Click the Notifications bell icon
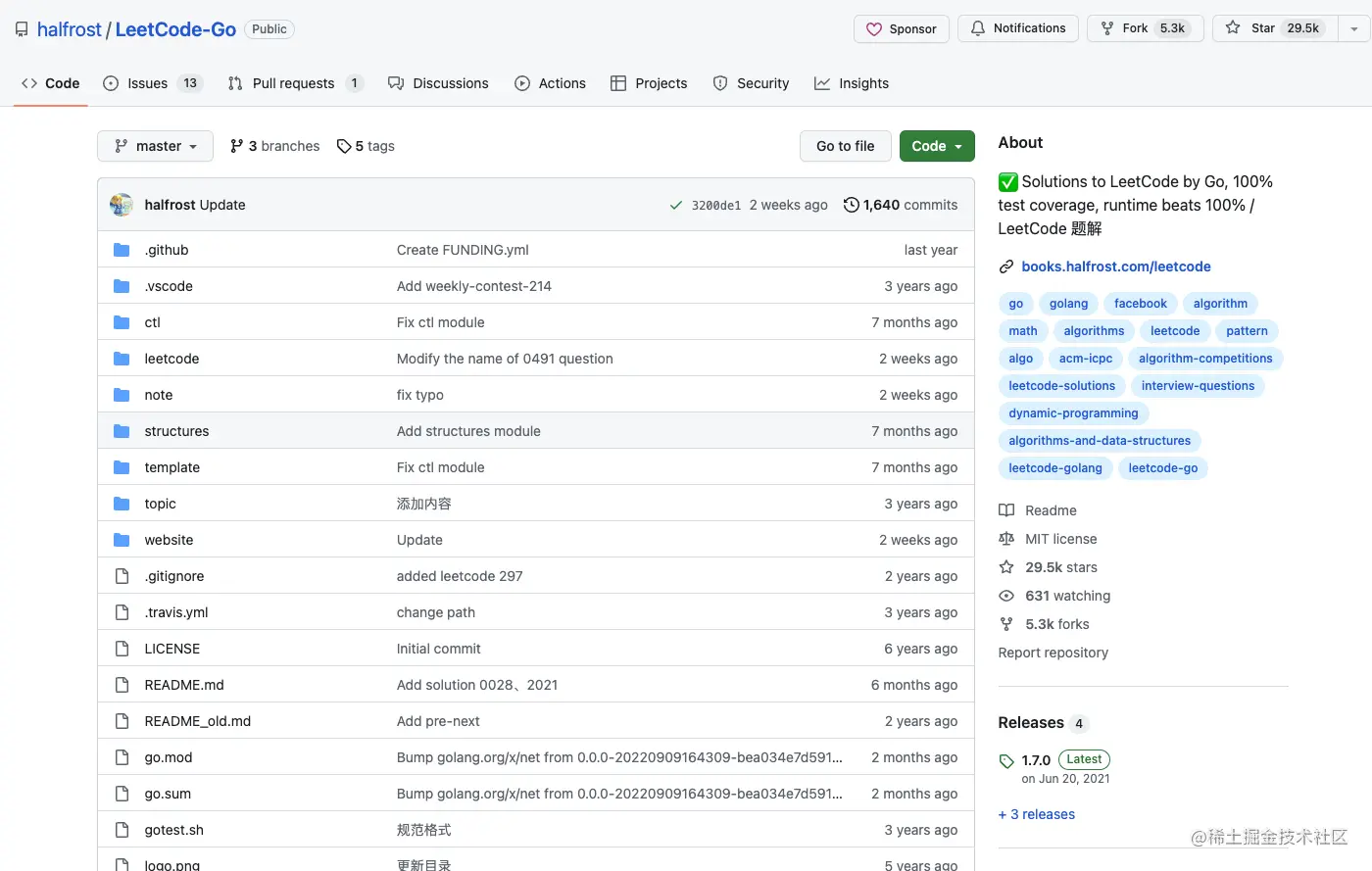Viewport: 1372px width, 871px height. 978,28
